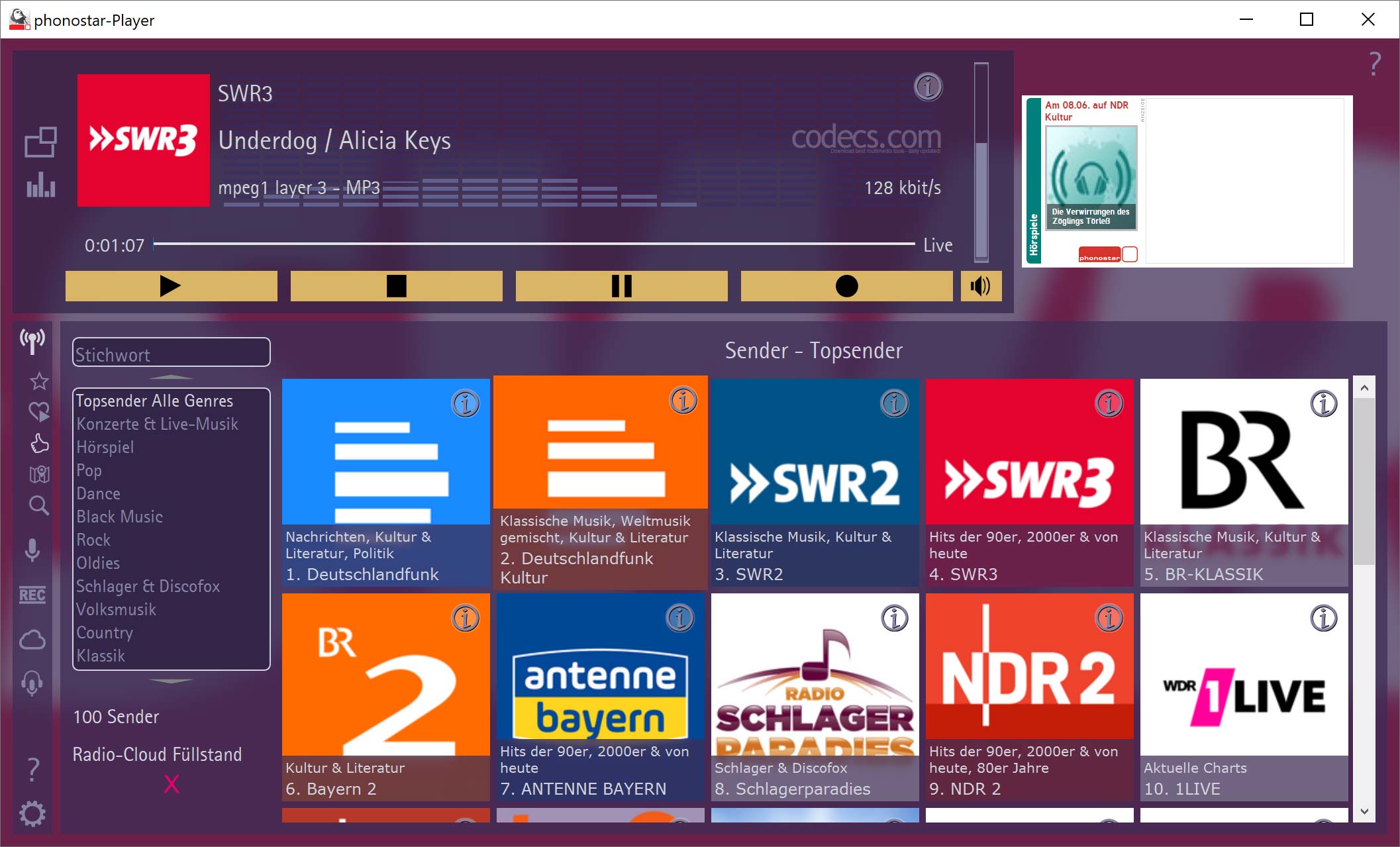
Task: Open the sidebar help question mark
Action: [x=32, y=770]
